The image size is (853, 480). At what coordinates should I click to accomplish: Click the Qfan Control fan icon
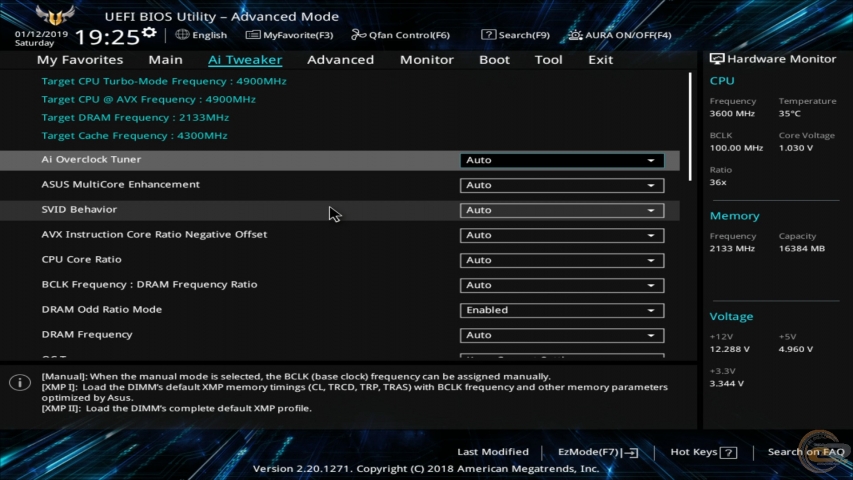point(358,35)
